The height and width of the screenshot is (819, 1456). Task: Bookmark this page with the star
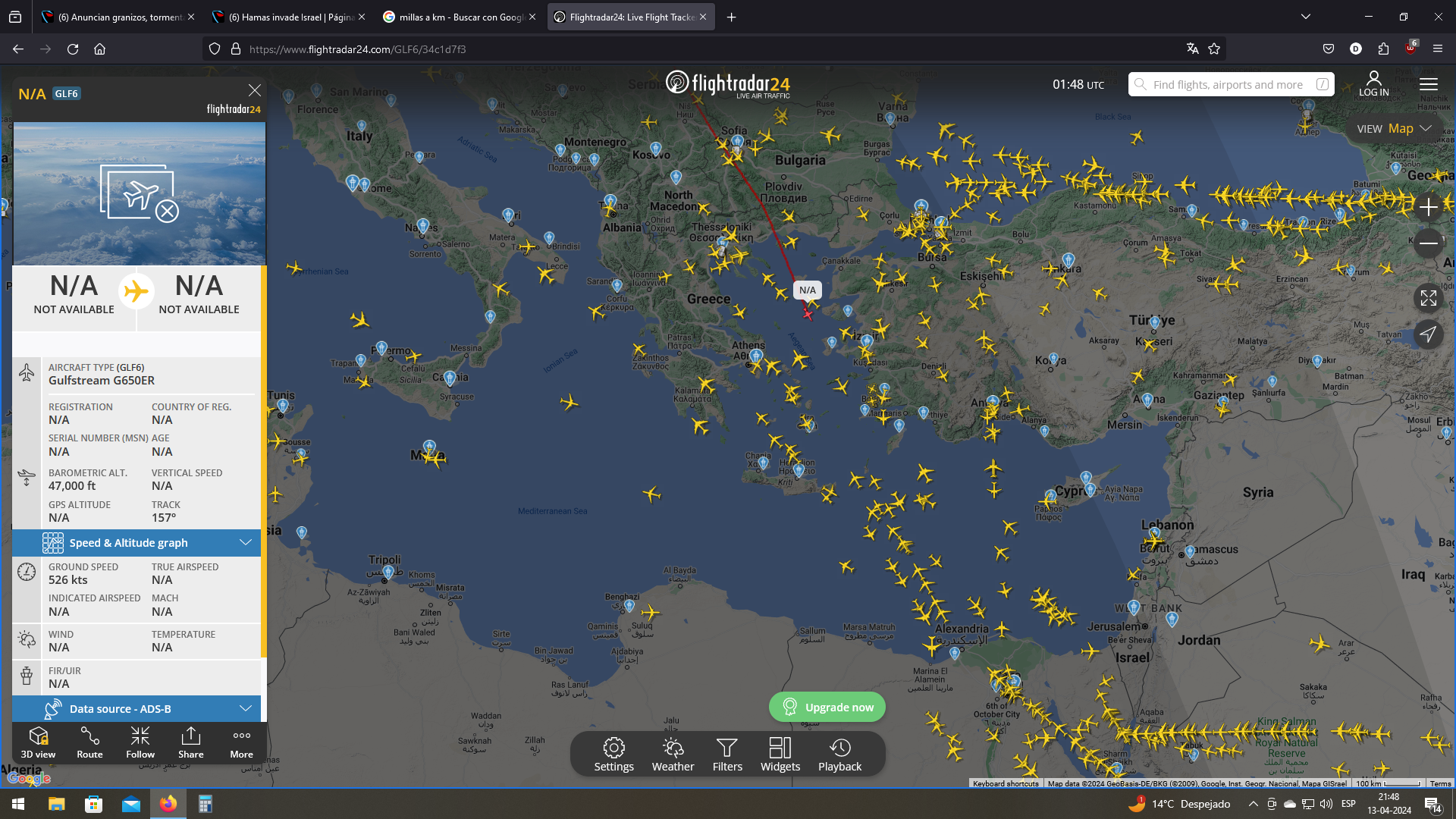(x=1214, y=49)
